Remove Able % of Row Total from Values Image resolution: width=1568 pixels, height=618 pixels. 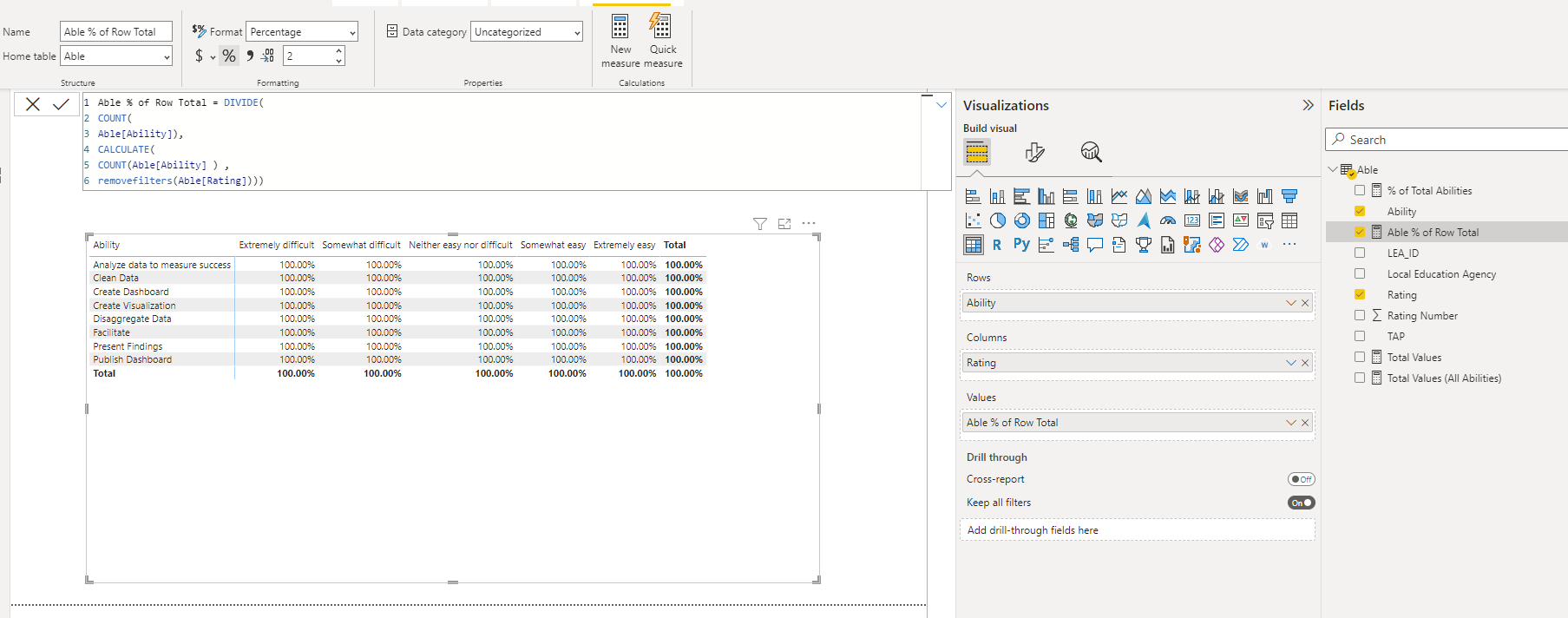point(1305,423)
